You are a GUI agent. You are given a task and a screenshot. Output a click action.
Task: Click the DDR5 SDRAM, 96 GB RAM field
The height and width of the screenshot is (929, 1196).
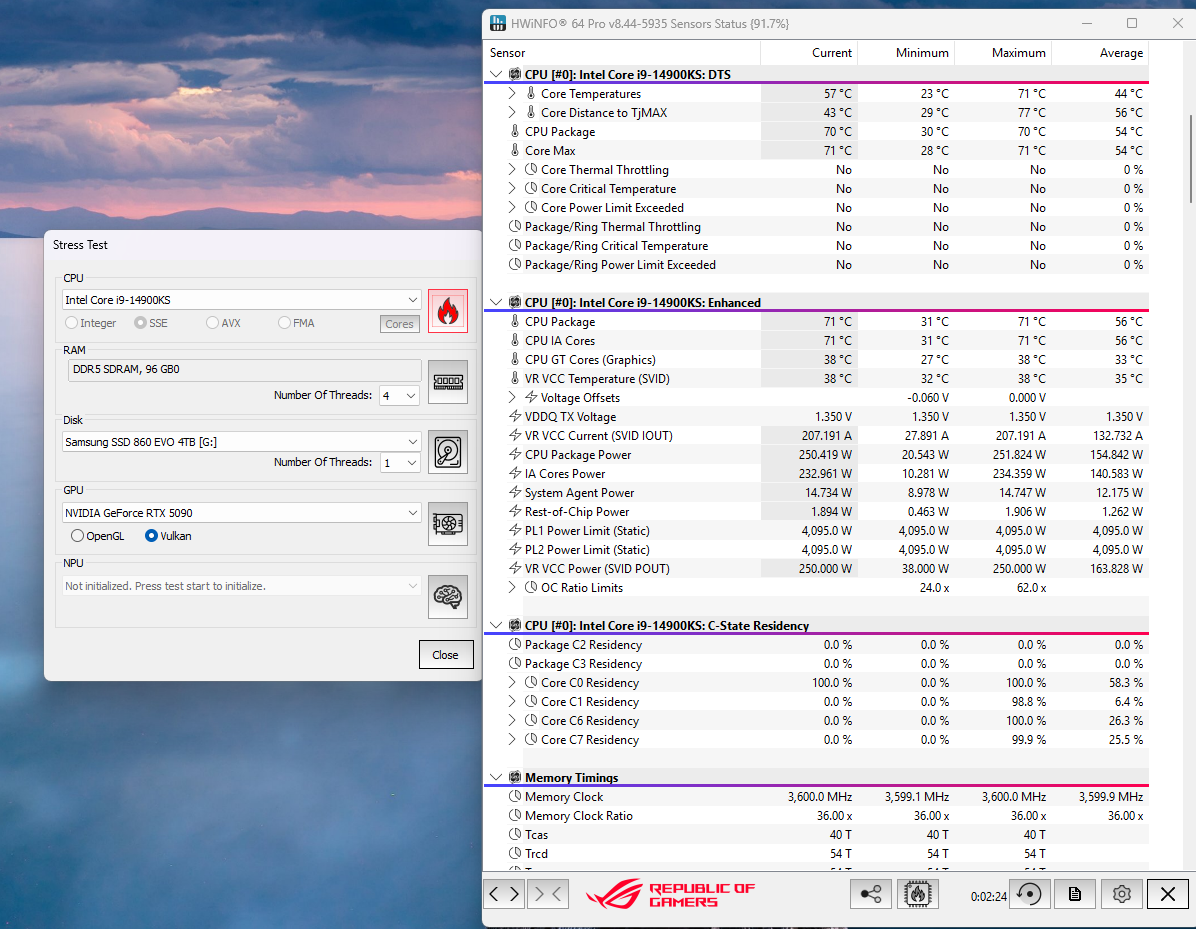tap(244, 369)
